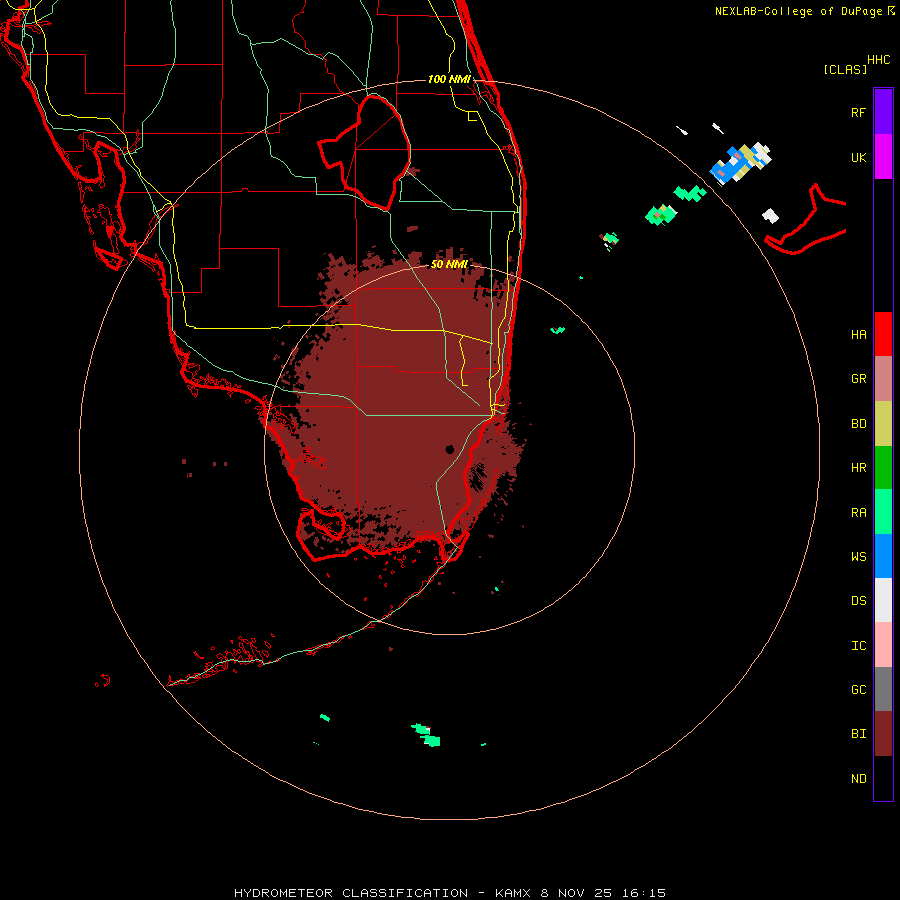Image resolution: width=900 pixels, height=900 pixels.
Task: Click the HYDROMETEOR CLASSIFICATION title text
Action: point(351,893)
